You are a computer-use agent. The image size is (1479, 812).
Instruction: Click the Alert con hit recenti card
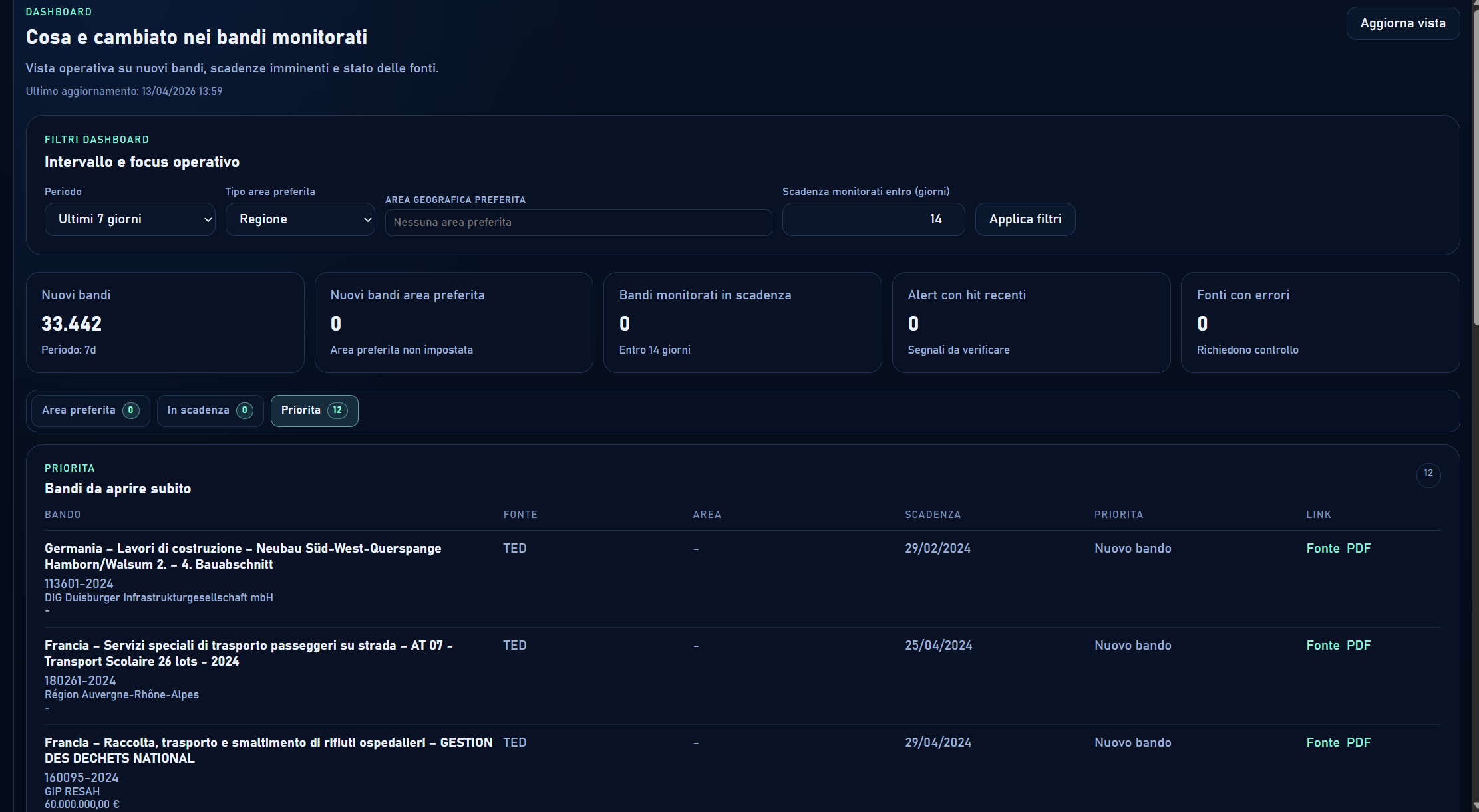(1031, 323)
